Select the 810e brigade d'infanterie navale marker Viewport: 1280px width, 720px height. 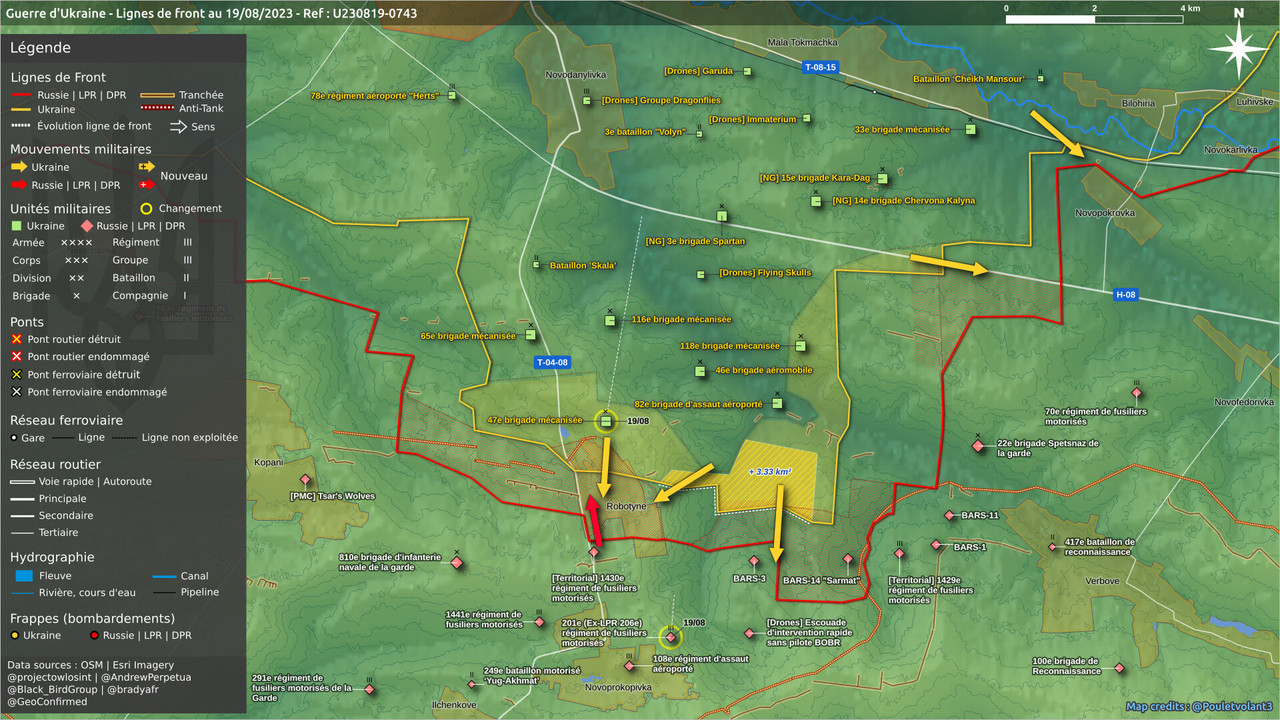[457, 563]
